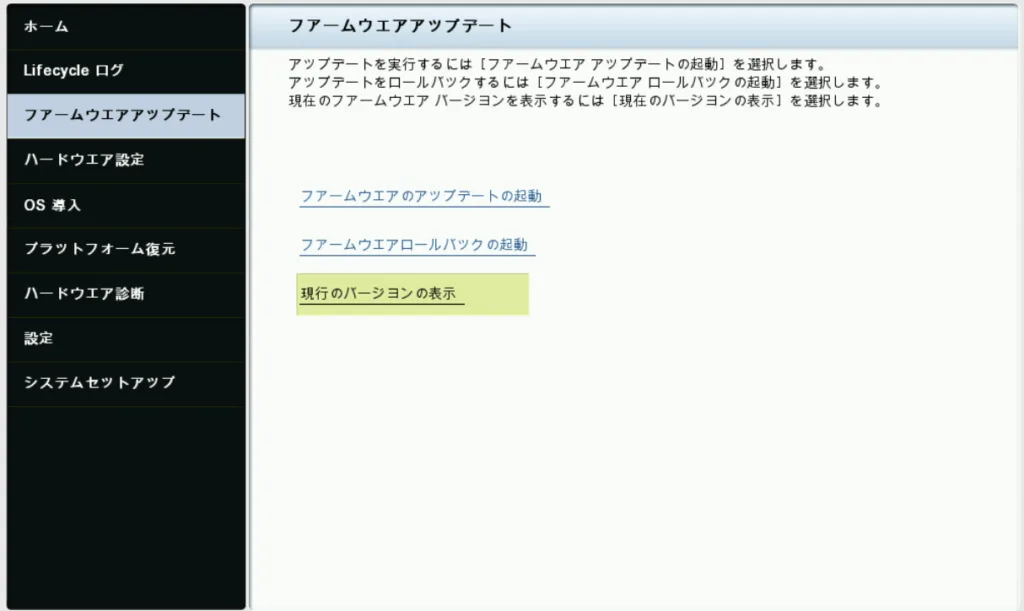Image resolution: width=1024 pixels, height=611 pixels.
Task: Click the empty black area below システムセットアップ
Action: pos(124,500)
